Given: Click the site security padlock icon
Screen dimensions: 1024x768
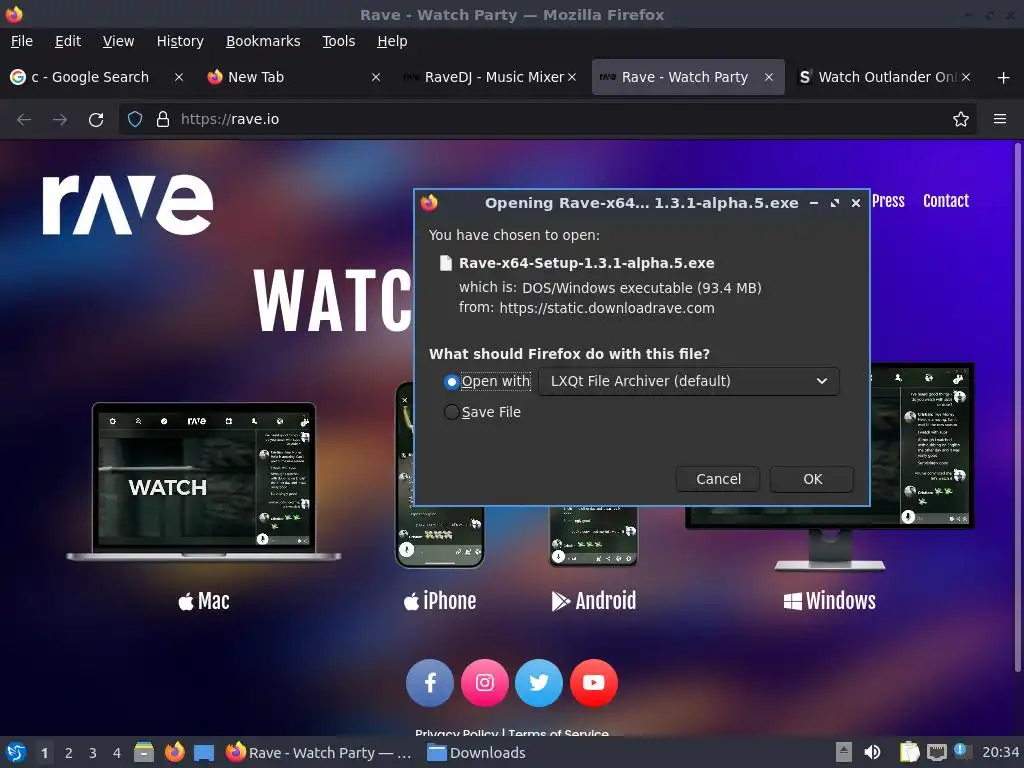Looking at the screenshot, I should (163, 120).
